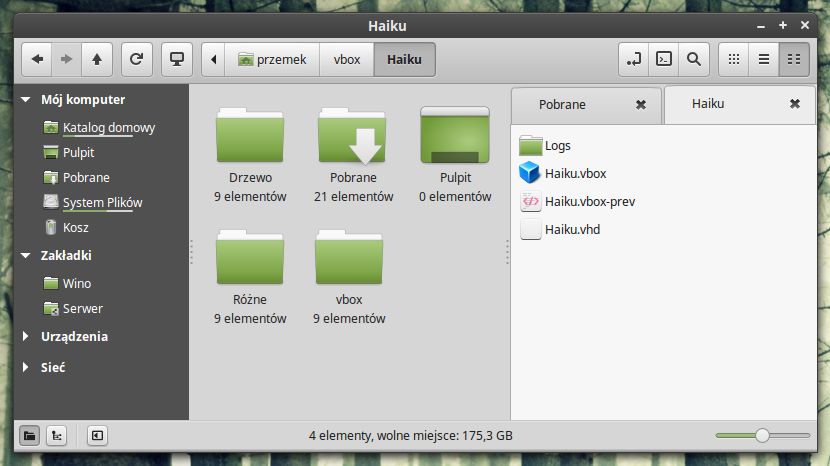Image resolution: width=830 pixels, height=466 pixels.
Task: Select the Haiku path segment
Action: [404, 59]
